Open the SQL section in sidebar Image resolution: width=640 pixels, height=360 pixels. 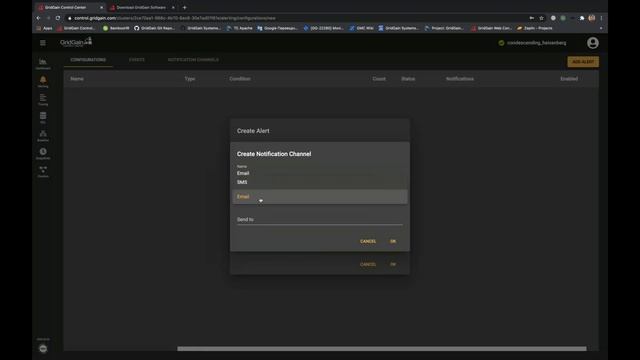(x=43, y=118)
